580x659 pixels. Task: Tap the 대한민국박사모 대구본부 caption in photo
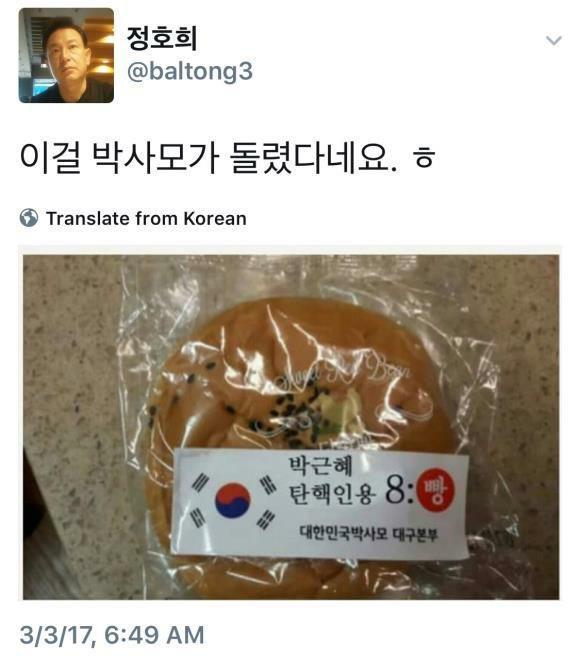(x=368, y=534)
